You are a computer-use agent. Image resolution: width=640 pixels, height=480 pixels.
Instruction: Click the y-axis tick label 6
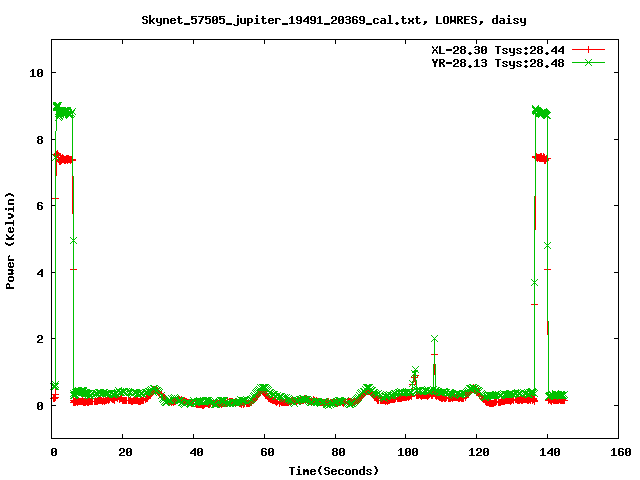pyautogui.click(x=40, y=206)
